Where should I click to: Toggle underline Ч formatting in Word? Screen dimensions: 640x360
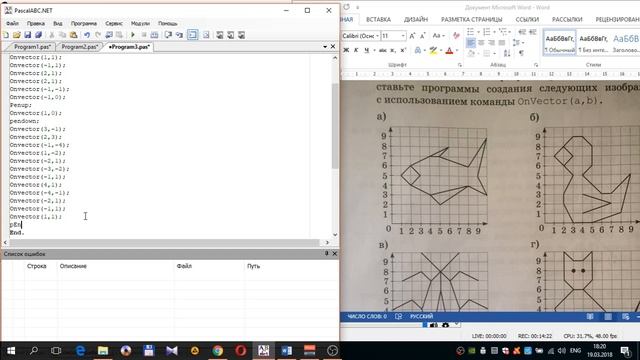[367, 50]
